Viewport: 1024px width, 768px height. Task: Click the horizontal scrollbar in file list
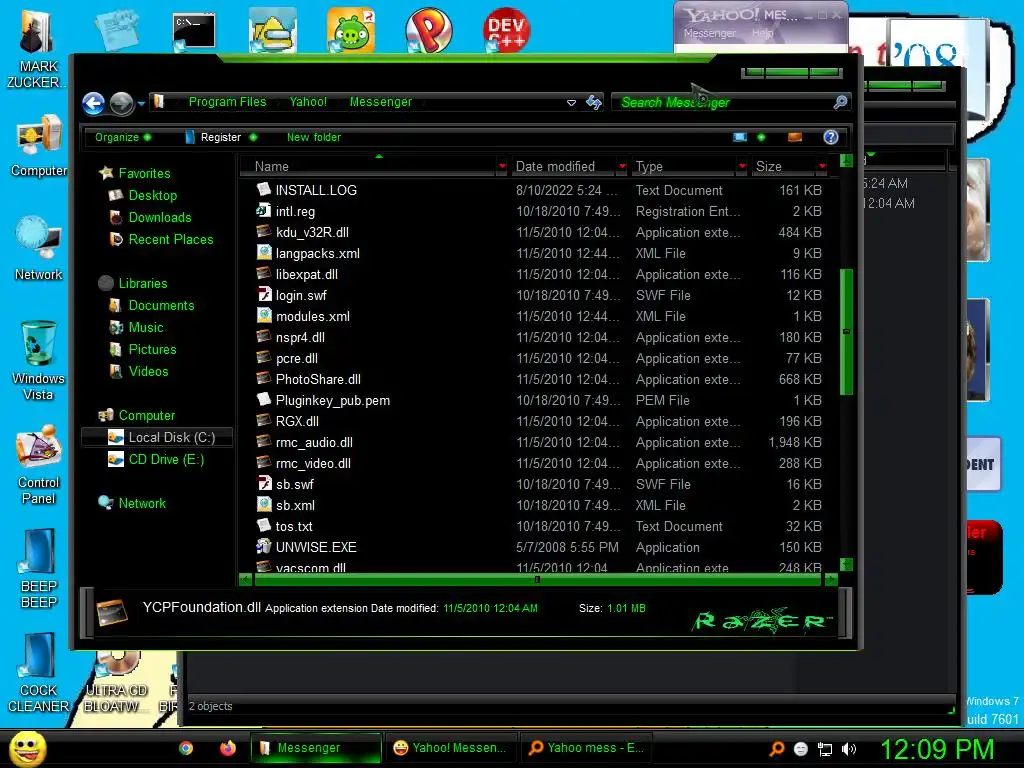(x=537, y=579)
